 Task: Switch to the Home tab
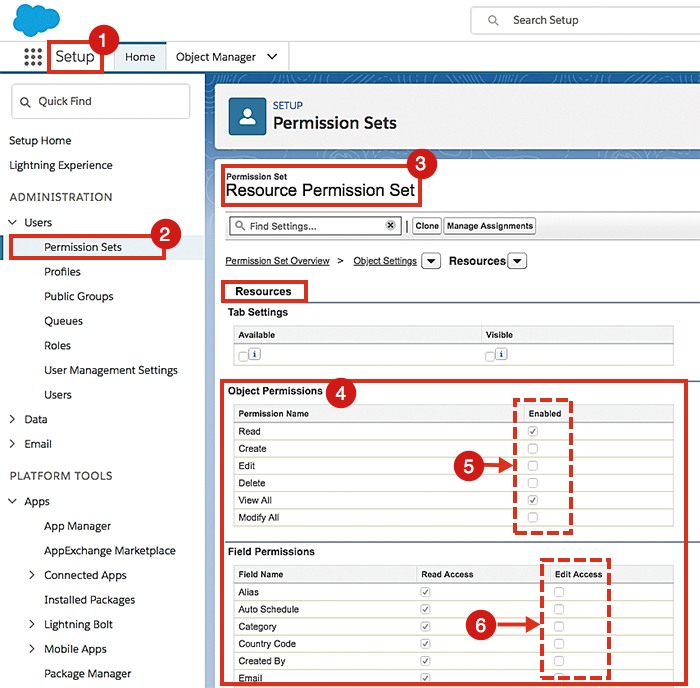click(x=140, y=57)
